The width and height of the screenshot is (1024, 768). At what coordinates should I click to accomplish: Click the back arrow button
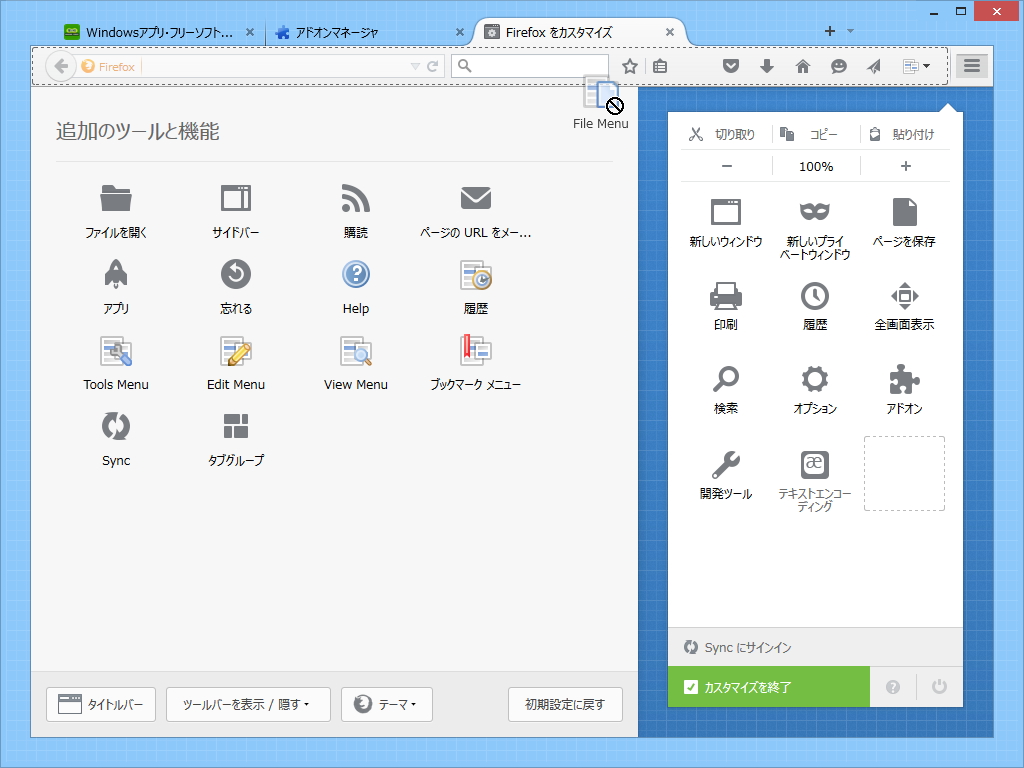[x=61, y=66]
